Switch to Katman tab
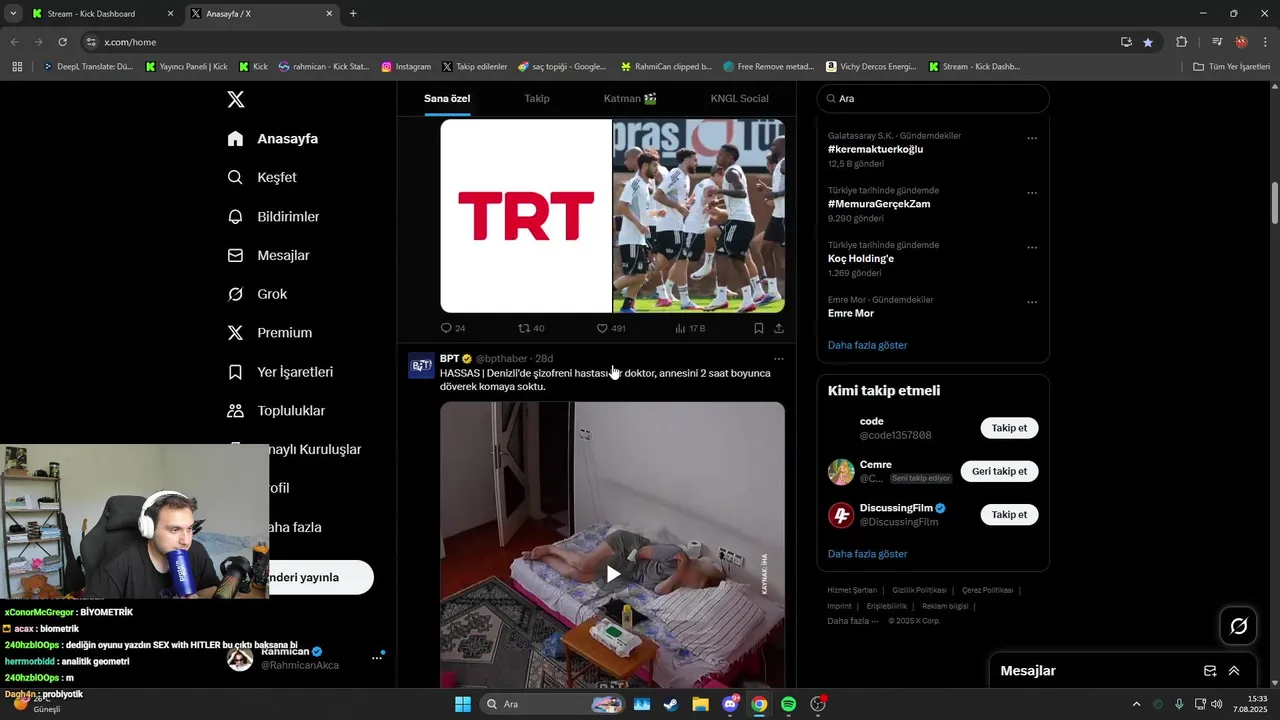1280x720 pixels. coord(630,99)
